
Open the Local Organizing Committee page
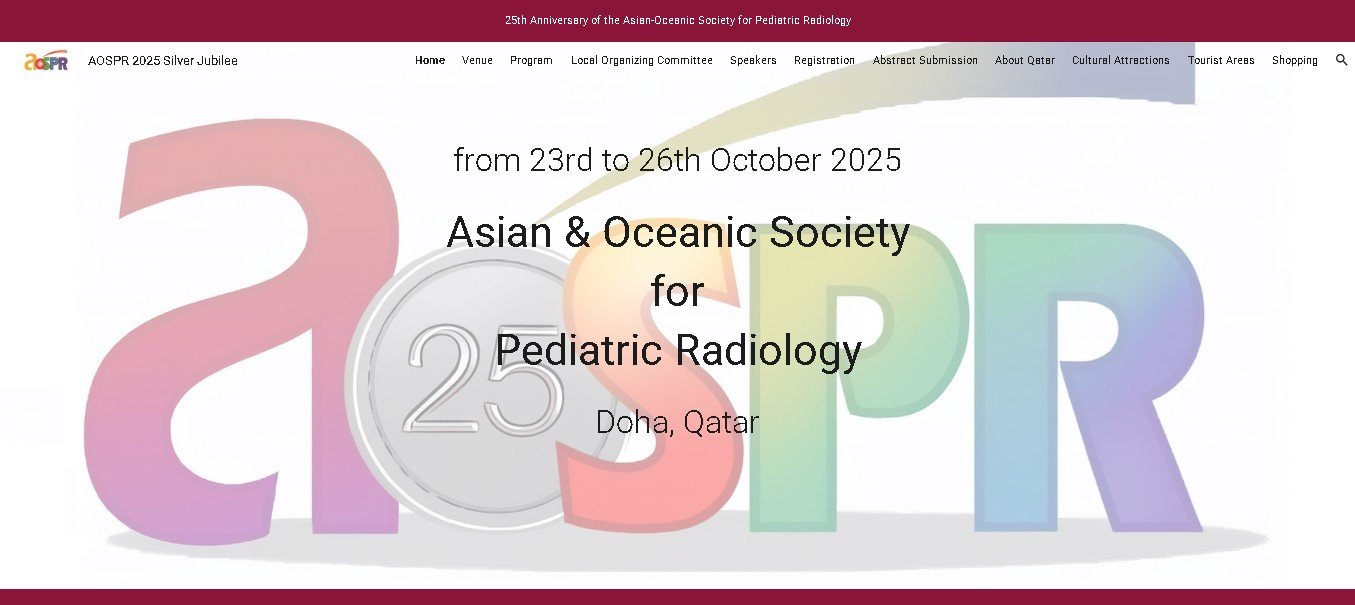[x=642, y=60]
